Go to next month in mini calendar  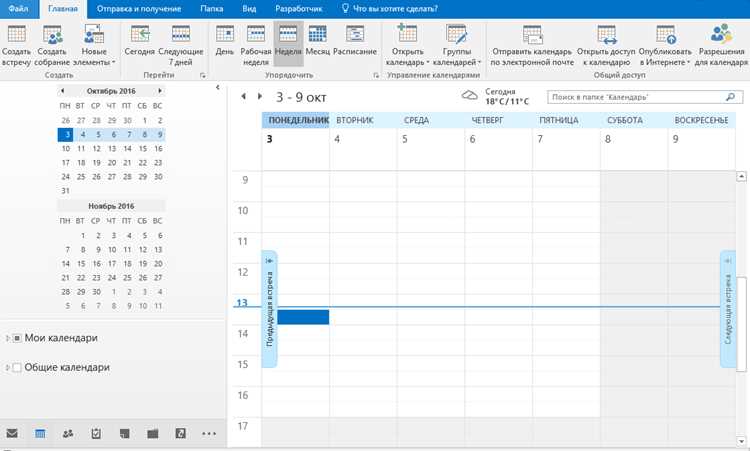[x=160, y=90]
